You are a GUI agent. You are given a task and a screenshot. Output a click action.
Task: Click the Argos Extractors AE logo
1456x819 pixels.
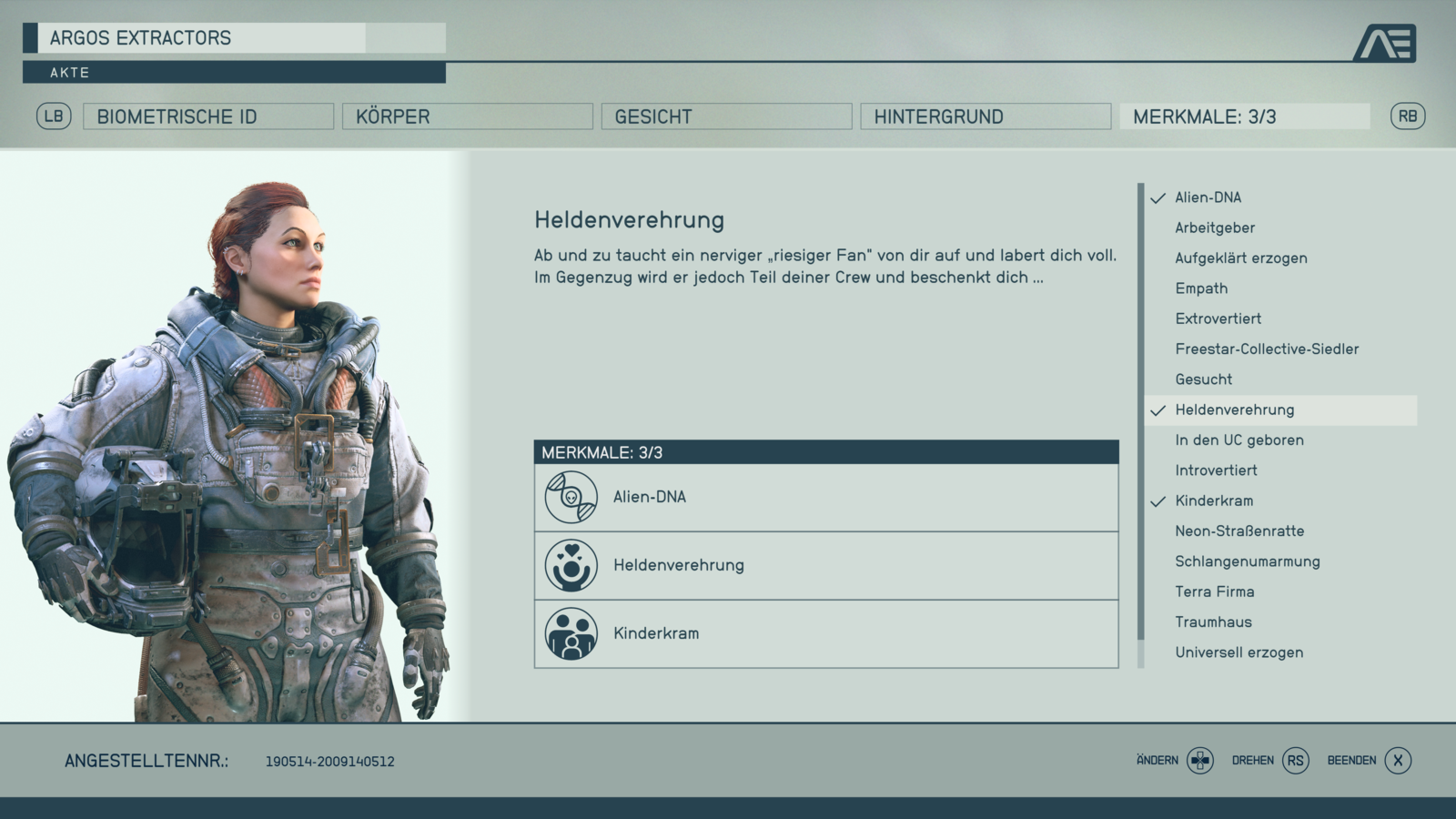1385,43
